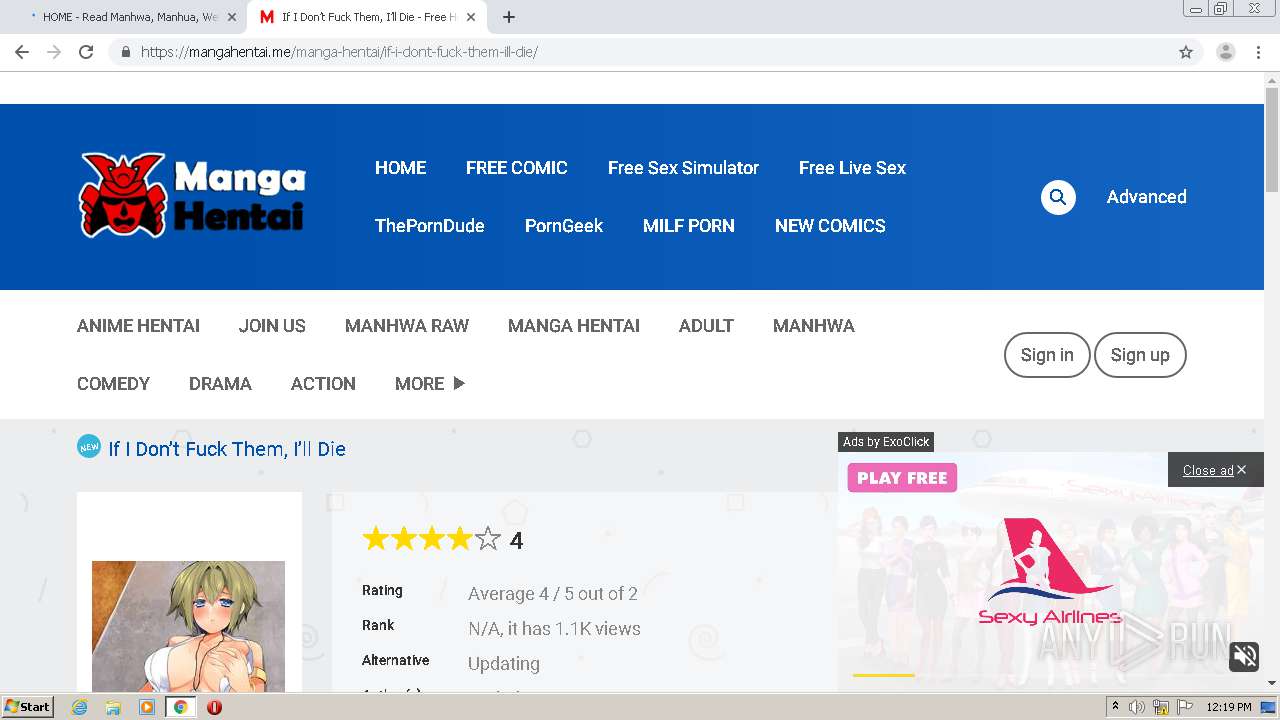Open the system tray volume icon
The image size is (1280, 720).
[1137, 707]
